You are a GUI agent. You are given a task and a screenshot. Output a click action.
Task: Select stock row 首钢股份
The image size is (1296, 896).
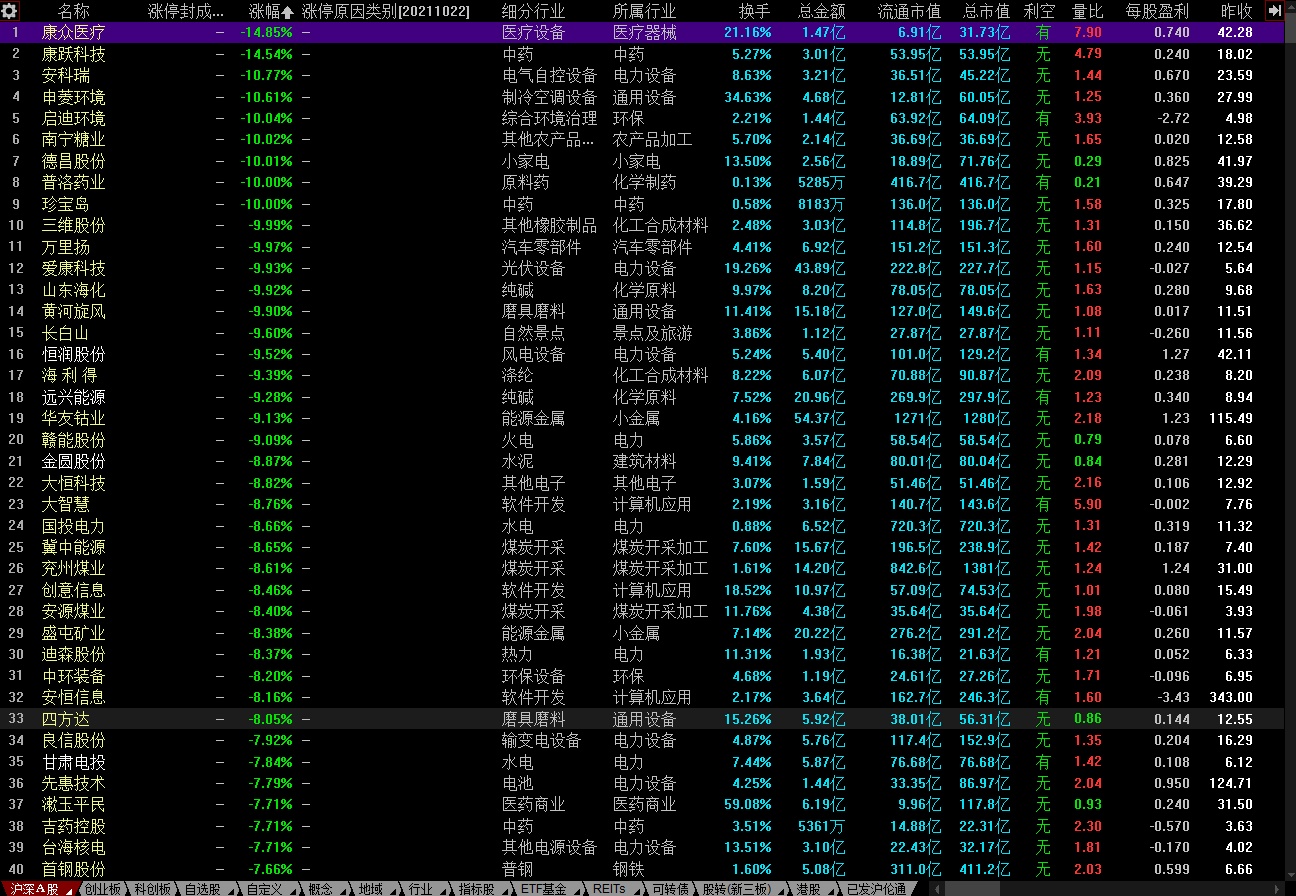click(x=642, y=869)
